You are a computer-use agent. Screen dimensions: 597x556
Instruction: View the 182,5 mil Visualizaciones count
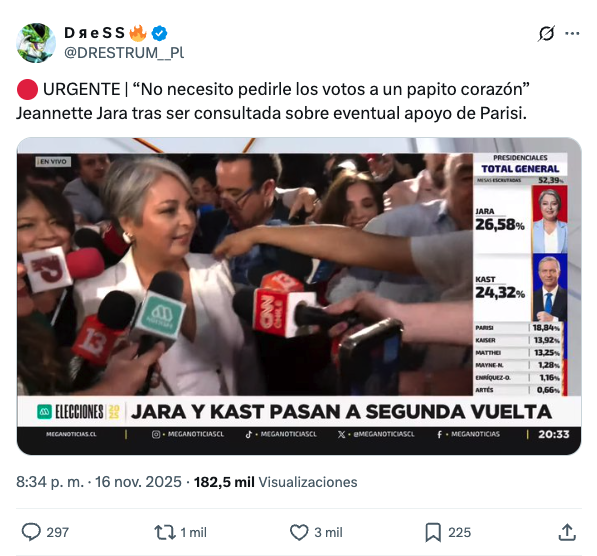[276, 482]
